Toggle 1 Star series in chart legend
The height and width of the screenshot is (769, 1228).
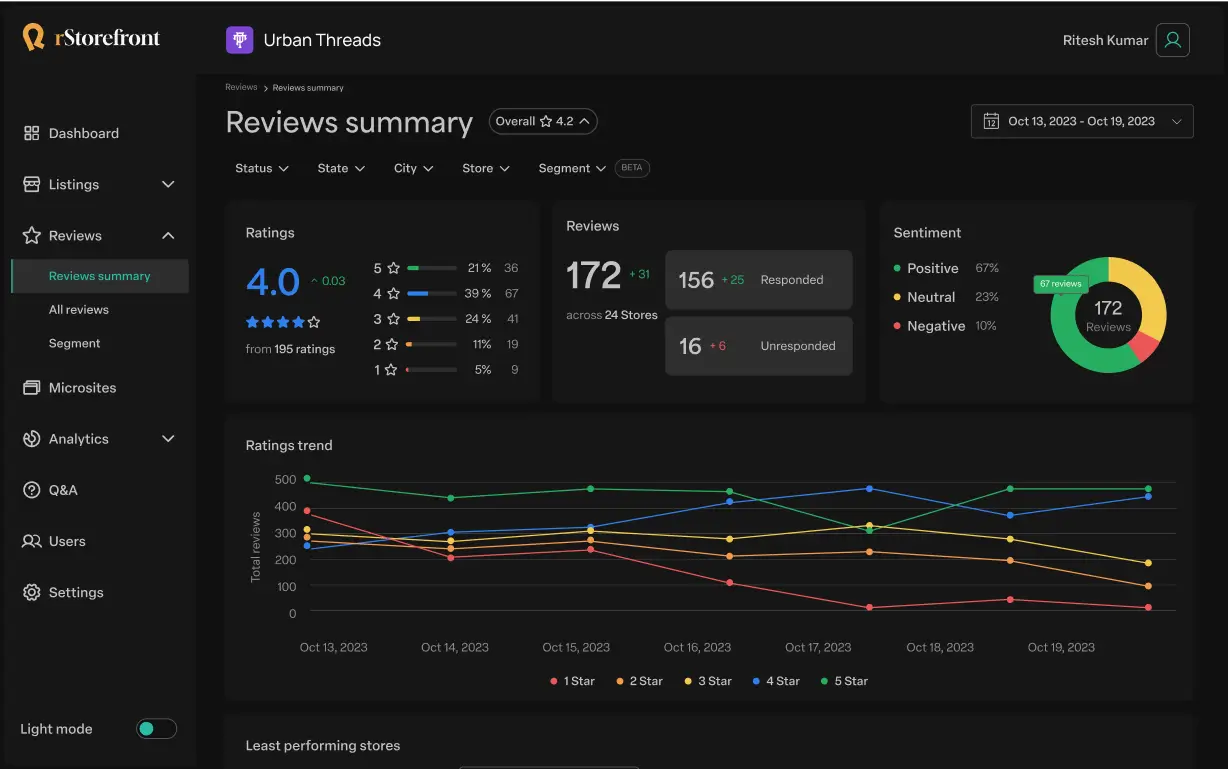(x=572, y=681)
